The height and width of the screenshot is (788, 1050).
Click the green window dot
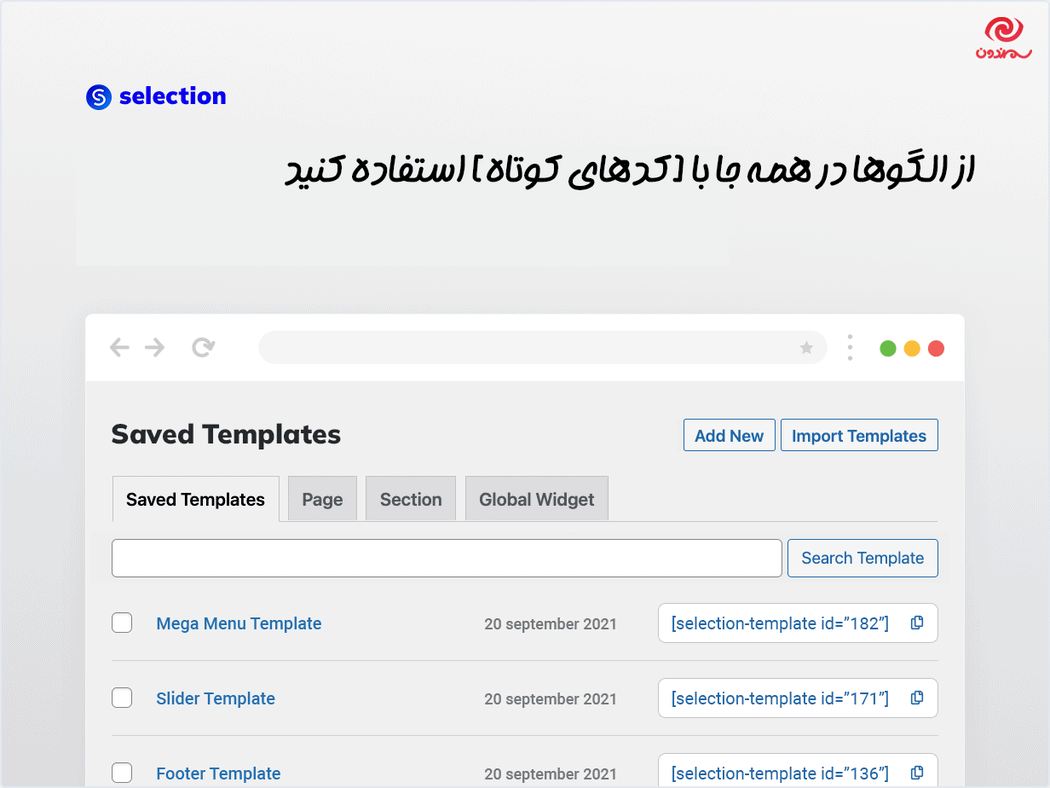click(888, 348)
